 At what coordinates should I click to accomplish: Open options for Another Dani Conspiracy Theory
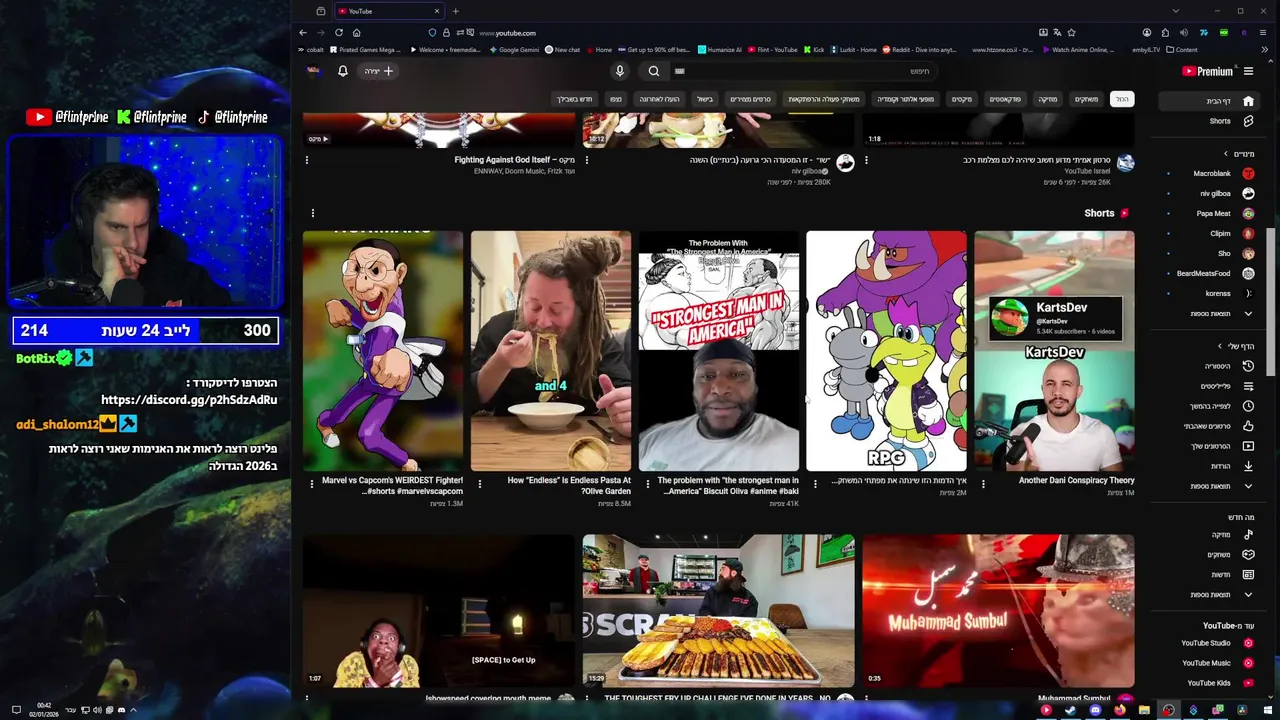point(983,484)
